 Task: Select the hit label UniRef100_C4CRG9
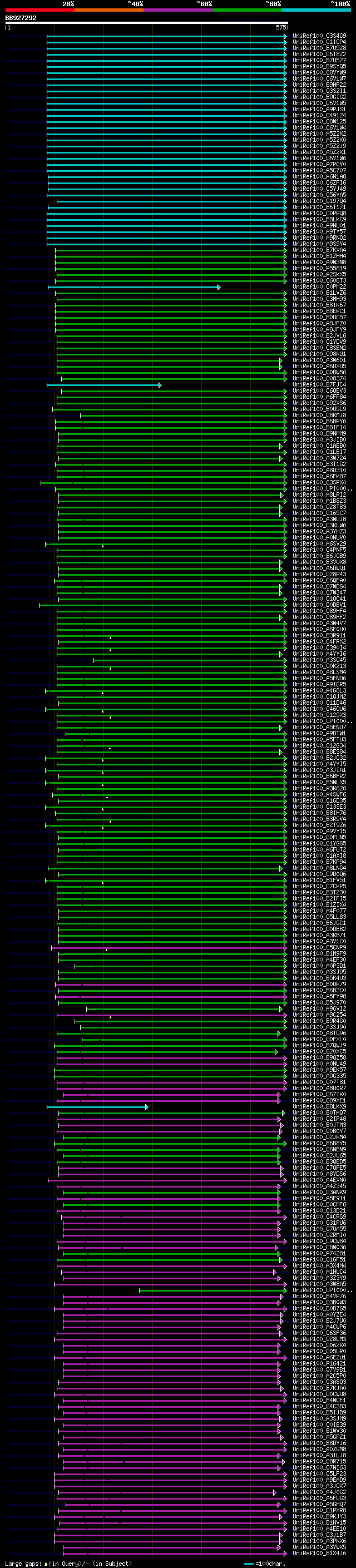319,1217
